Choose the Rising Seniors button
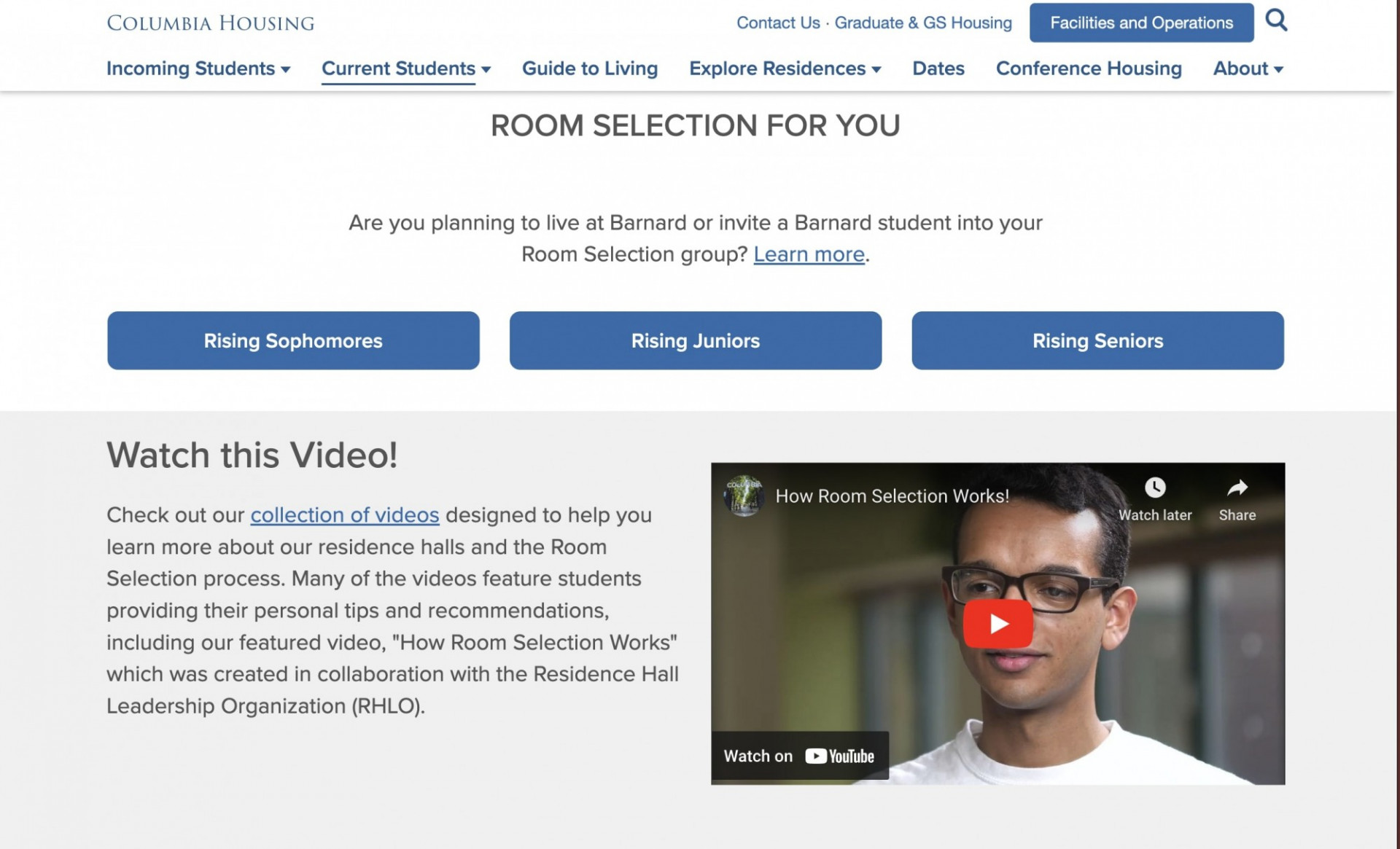This screenshot has height=849, width=1400. coord(1097,340)
